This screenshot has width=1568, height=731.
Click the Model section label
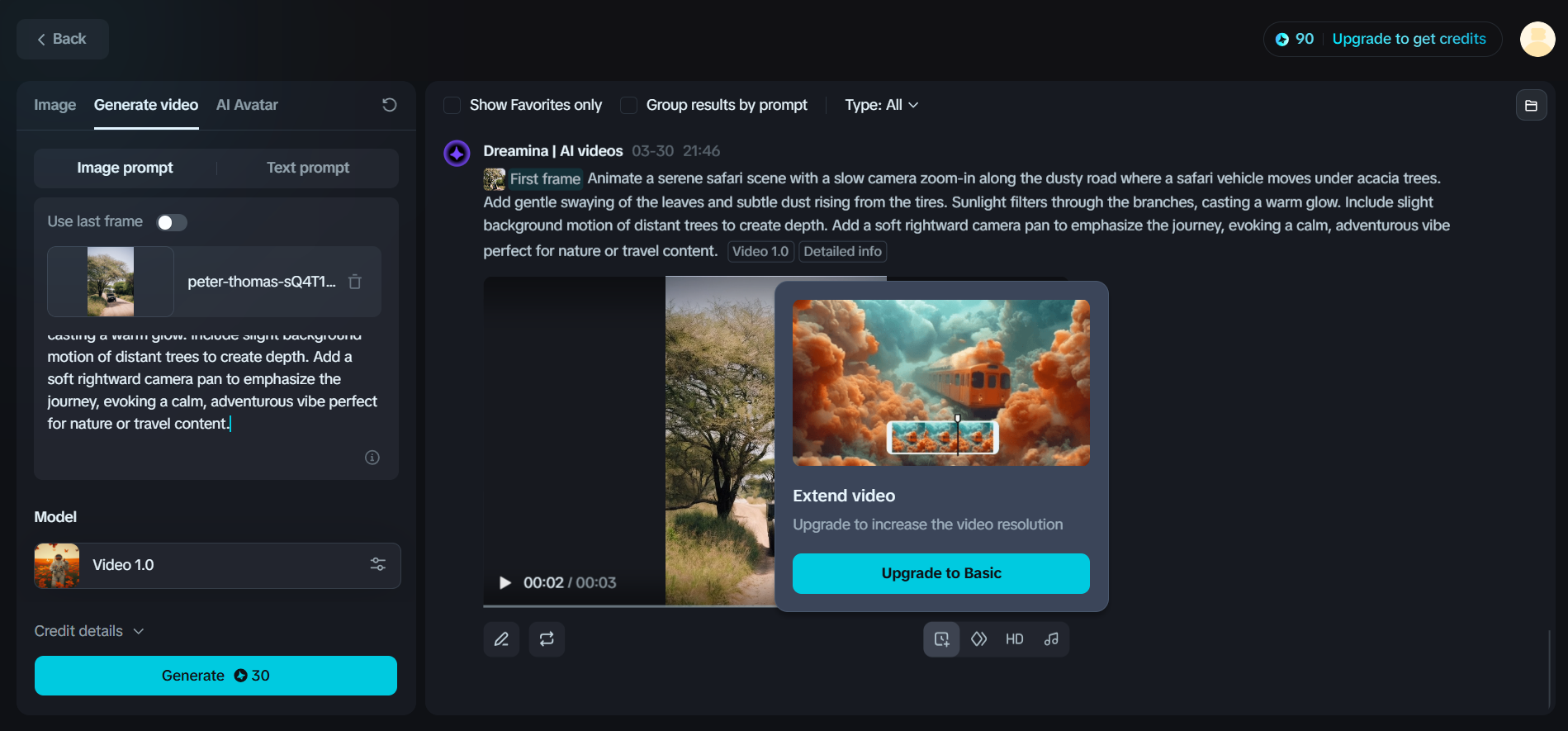pyautogui.click(x=55, y=517)
